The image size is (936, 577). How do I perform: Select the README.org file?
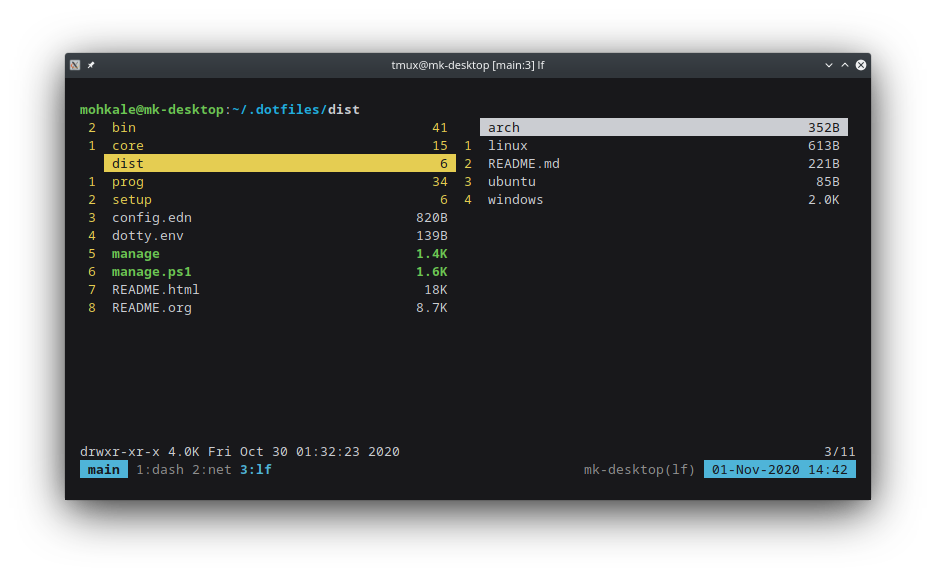(151, 308)
